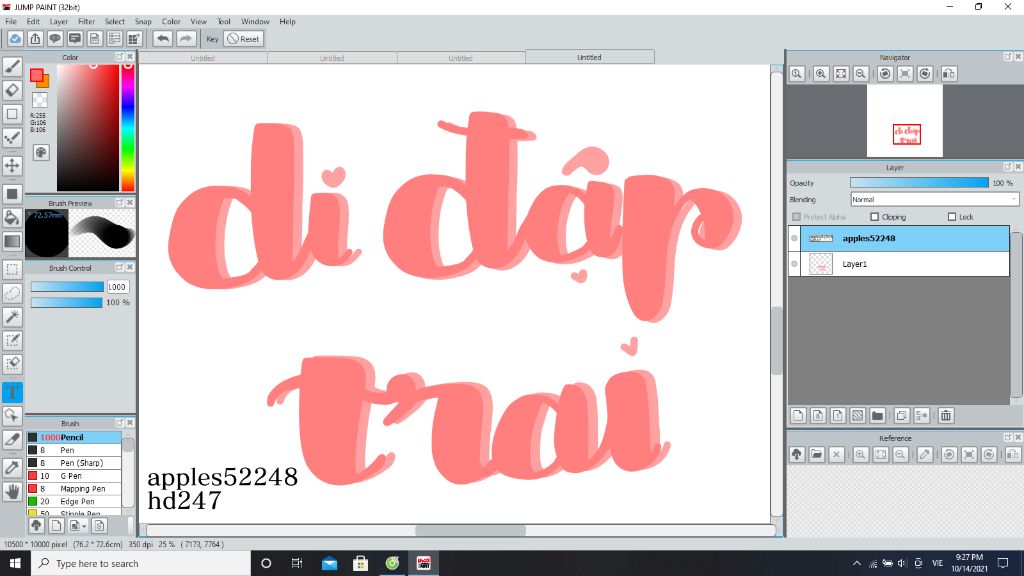Zoom out on the Navigator panel

861,74
